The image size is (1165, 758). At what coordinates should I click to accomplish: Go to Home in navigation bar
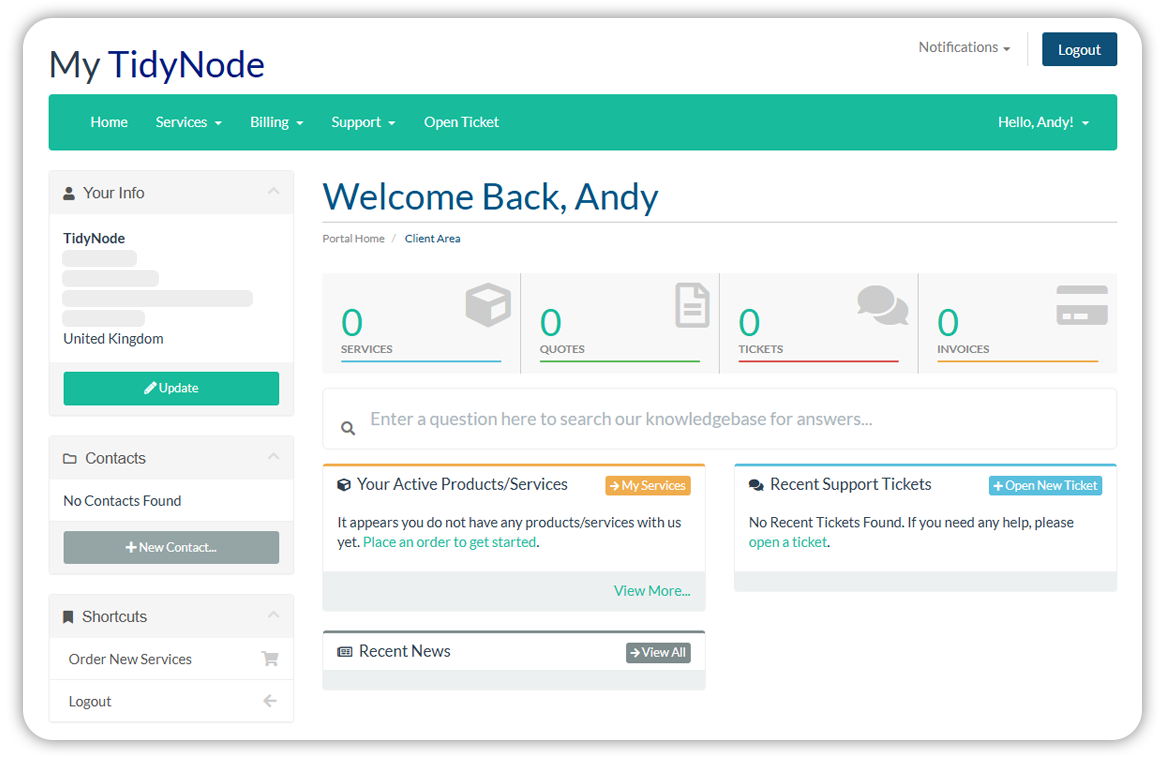pos(109,122)
